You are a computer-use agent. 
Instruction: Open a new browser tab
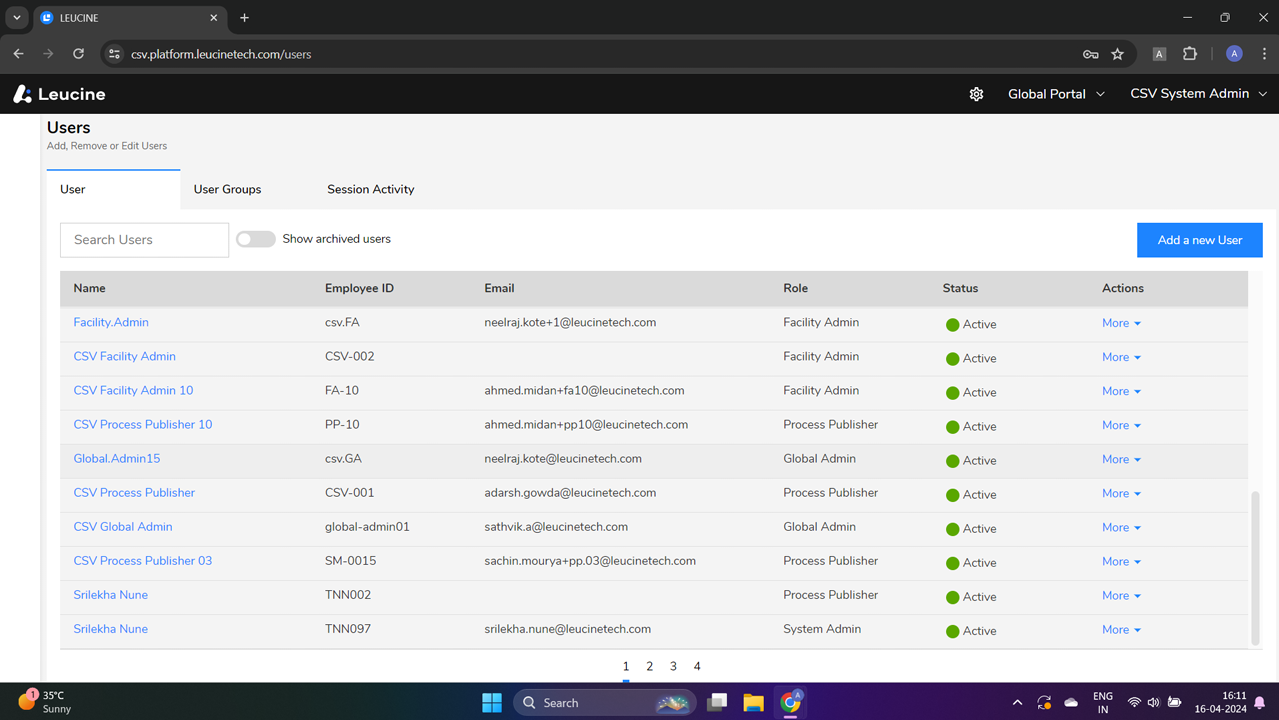tap(244, 18)
